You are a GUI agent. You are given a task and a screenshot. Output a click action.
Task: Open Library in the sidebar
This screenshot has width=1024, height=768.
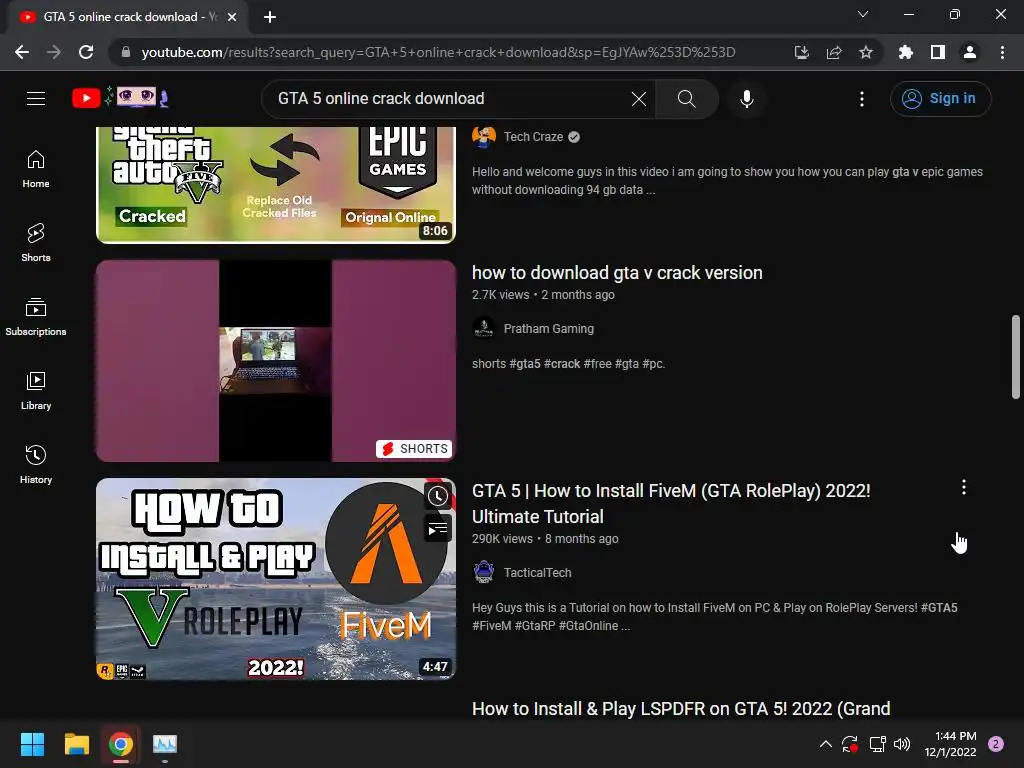coord(36,391)
